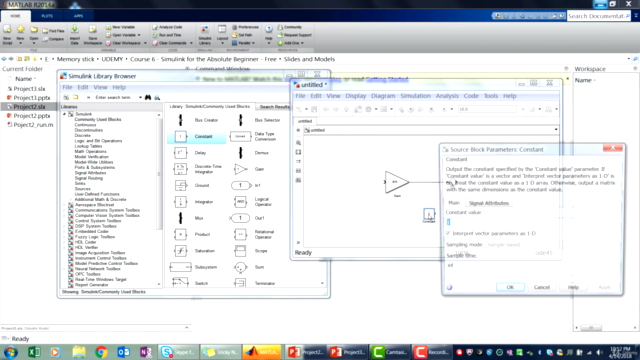Pick the Data Type Conversion block
The image size is (640, 360).
coord(240,136)
